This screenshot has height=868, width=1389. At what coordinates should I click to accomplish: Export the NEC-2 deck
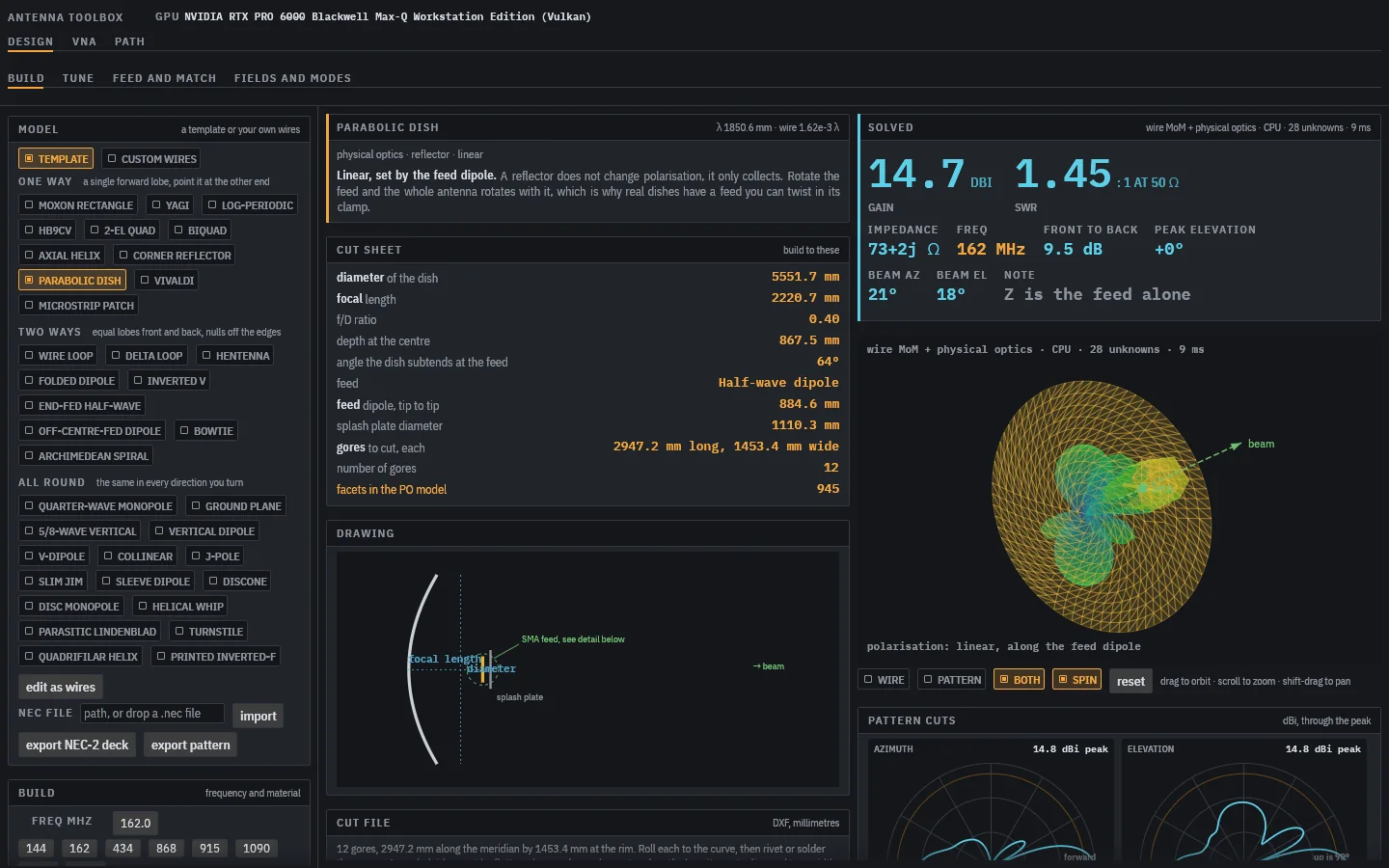coord(77,745)
